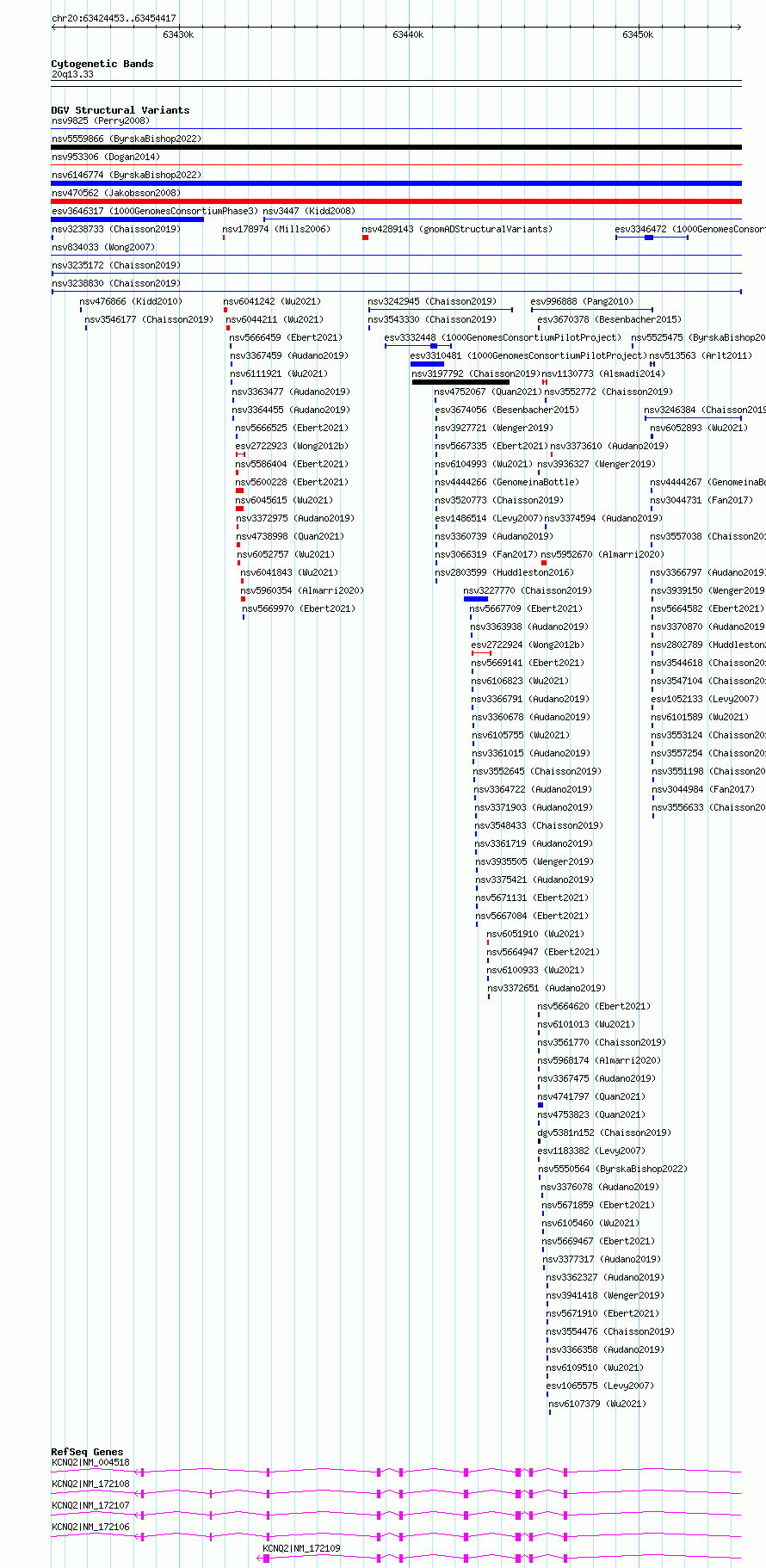Select nsv3238733 (Chaisson2019) label
This screenshot has width=766, height=1568.
tap(116, 229)
